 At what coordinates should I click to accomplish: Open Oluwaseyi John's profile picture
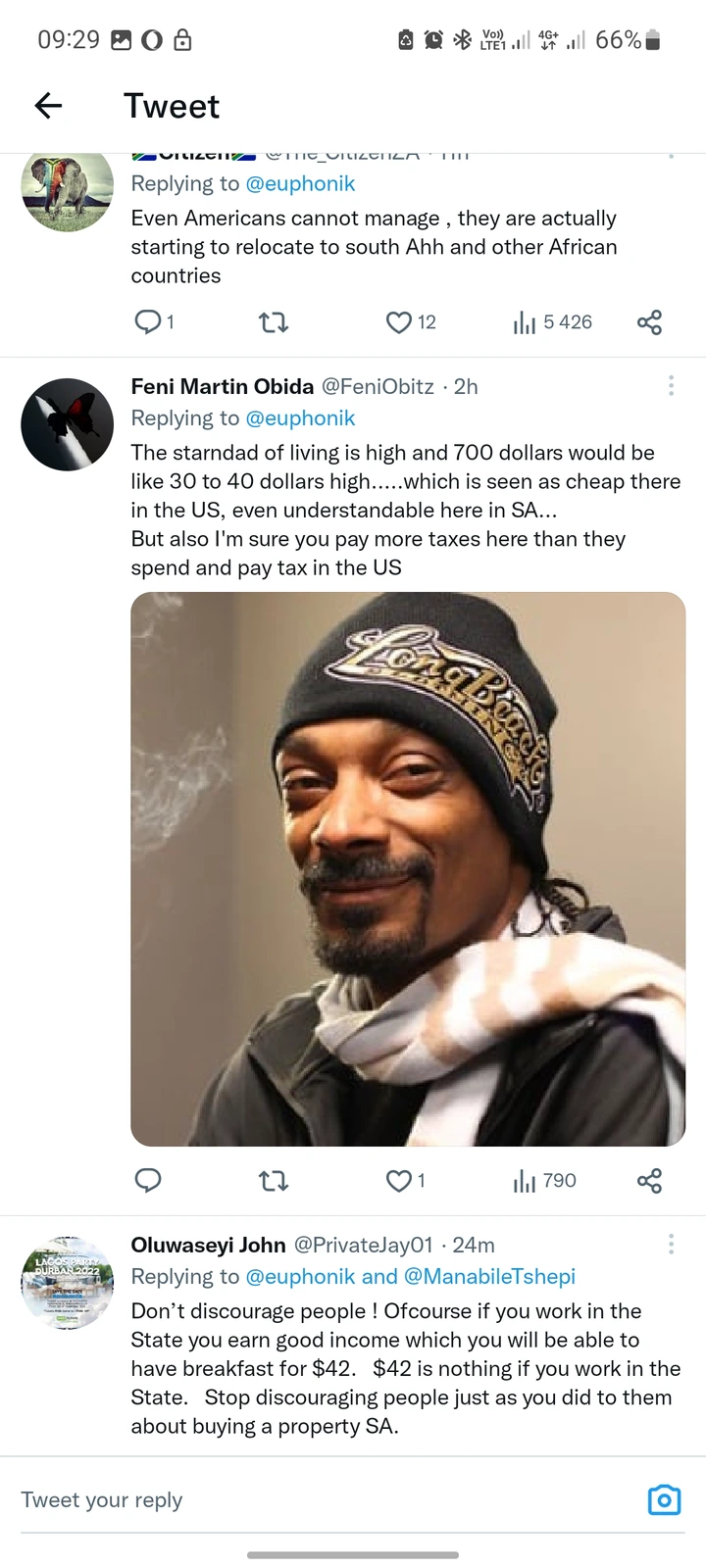(x=67, y=1283)
